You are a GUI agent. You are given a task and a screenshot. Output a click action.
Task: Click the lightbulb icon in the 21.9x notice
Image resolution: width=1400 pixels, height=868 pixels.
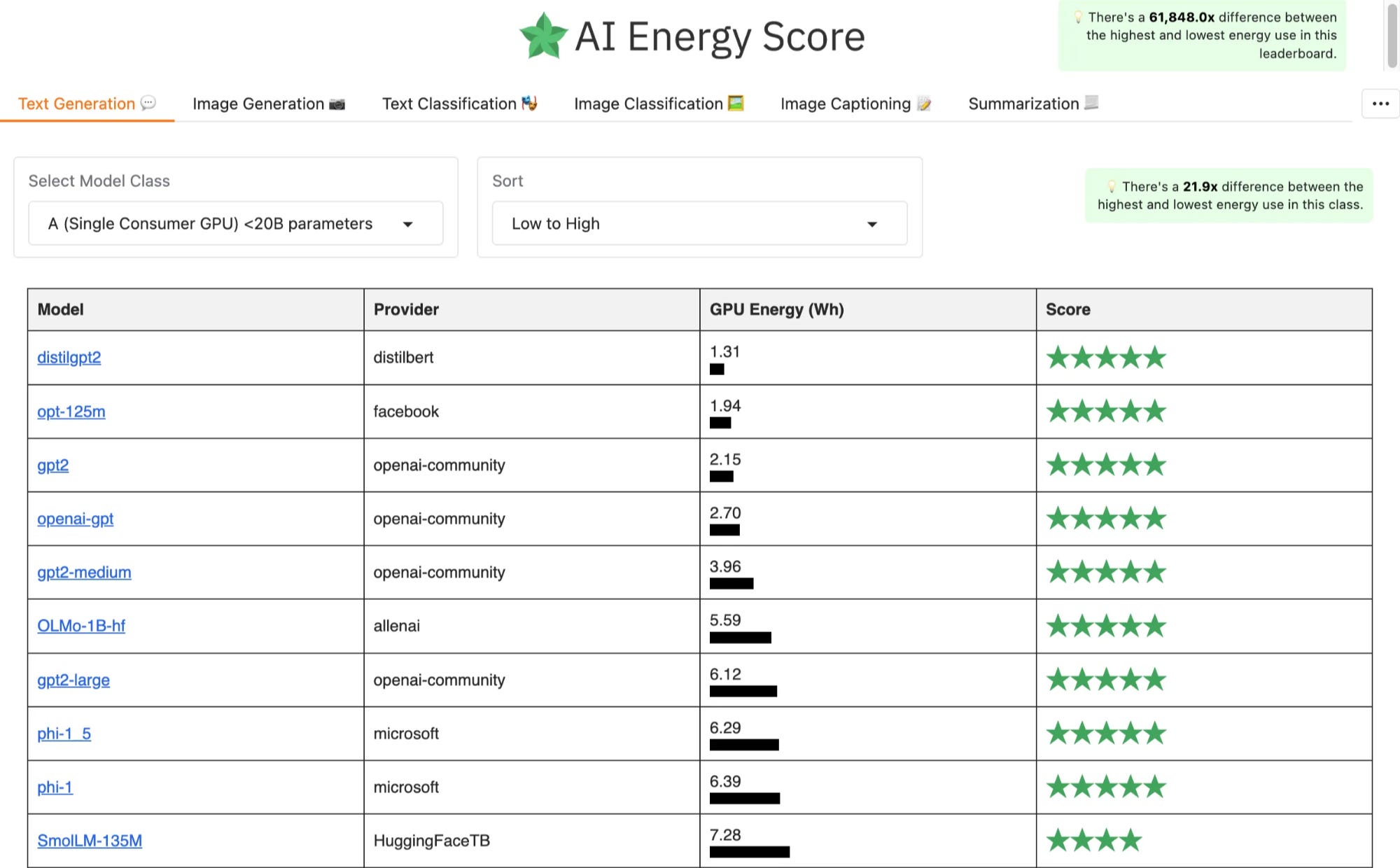[1112, 186]
